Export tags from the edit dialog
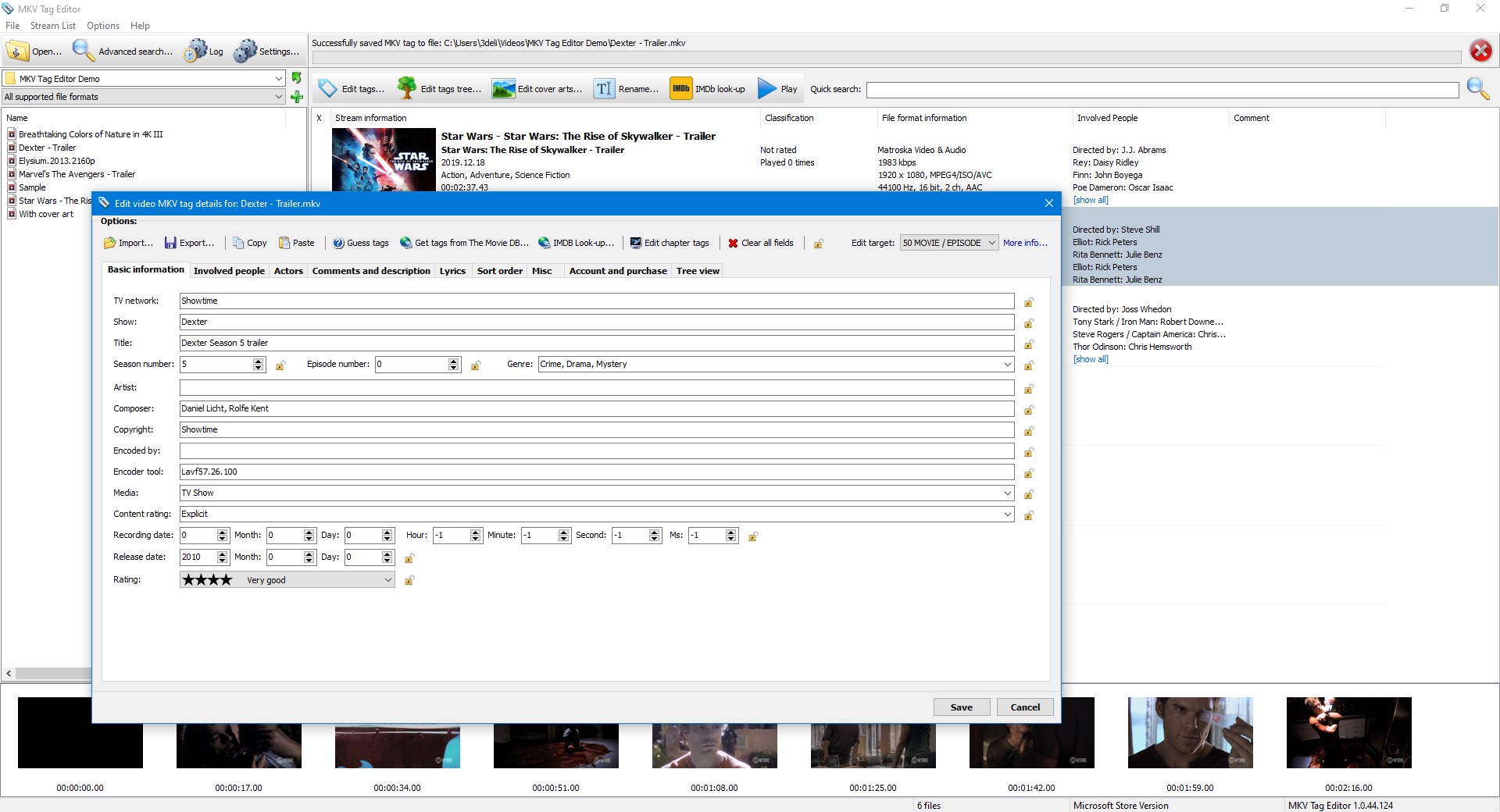This screenshot has width=1500, height=812. pos(190,243)
